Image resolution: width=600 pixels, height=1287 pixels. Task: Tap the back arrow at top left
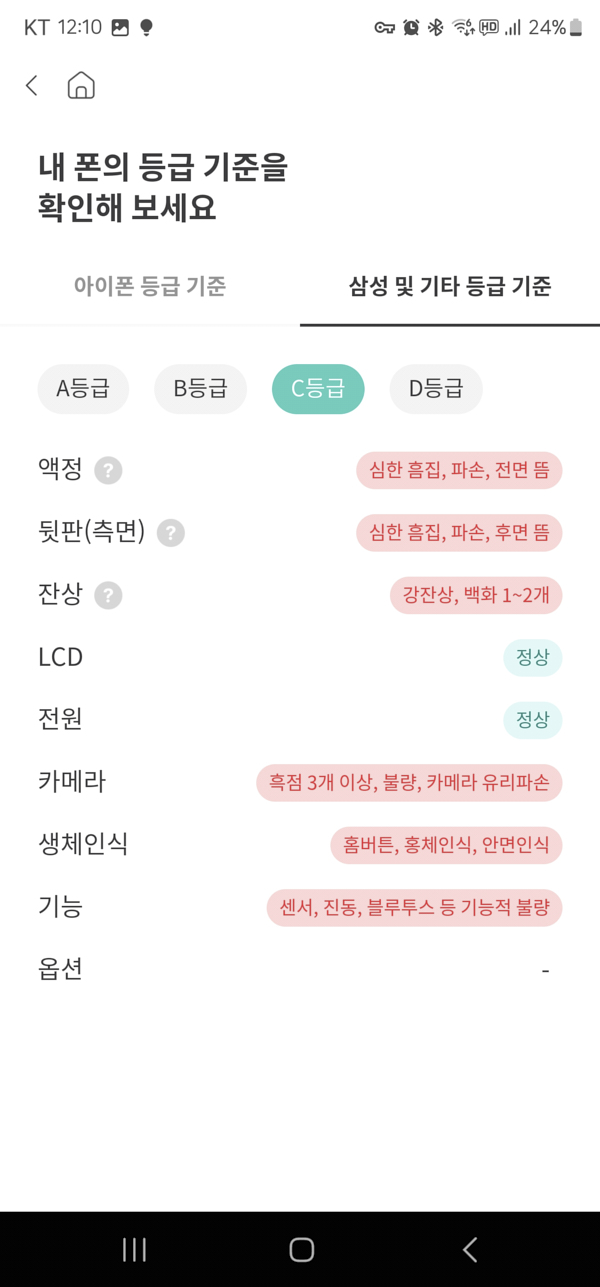point(30,86)
